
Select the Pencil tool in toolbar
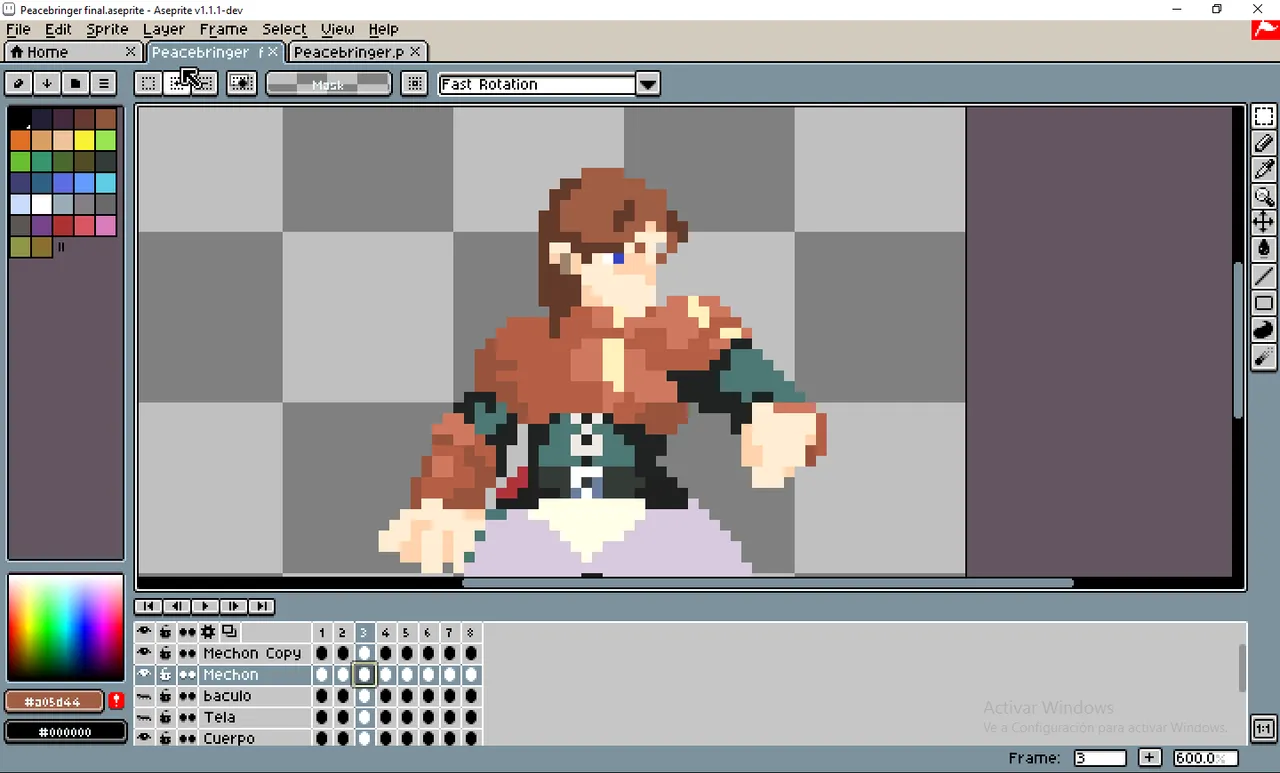[x=1263, y=143]
